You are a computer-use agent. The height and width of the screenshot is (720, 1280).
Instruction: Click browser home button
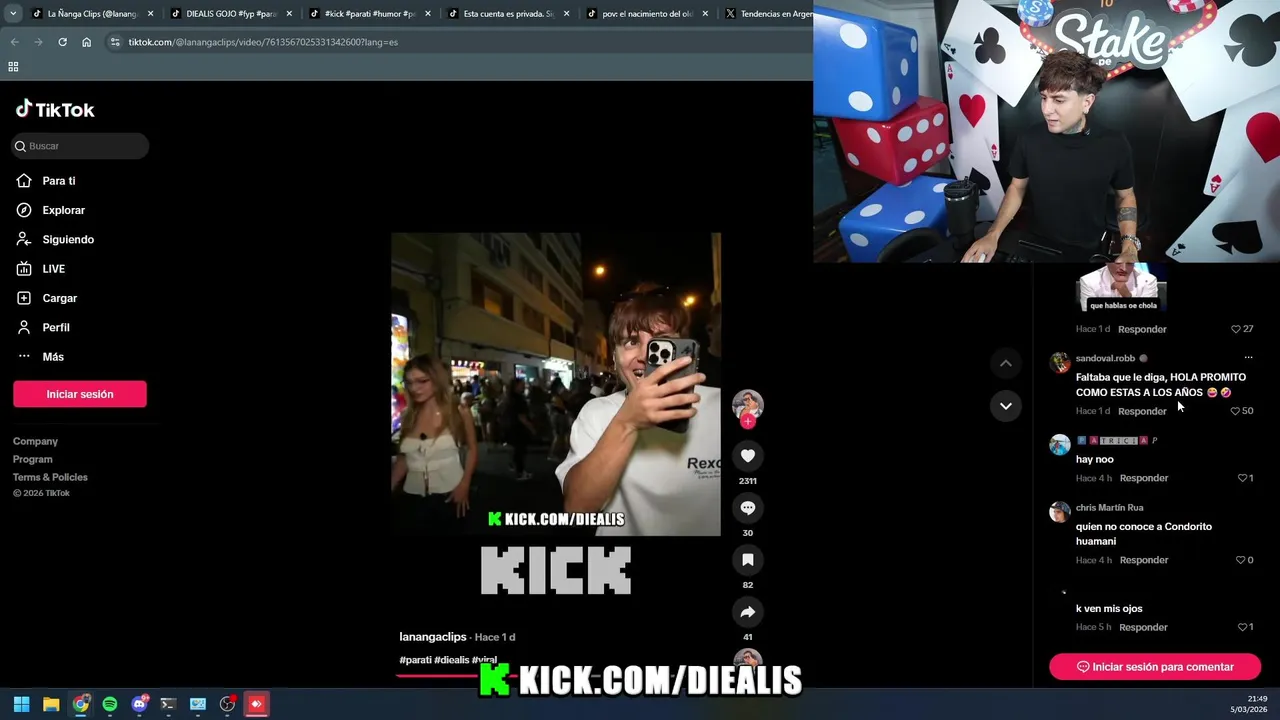pos(86,42)
